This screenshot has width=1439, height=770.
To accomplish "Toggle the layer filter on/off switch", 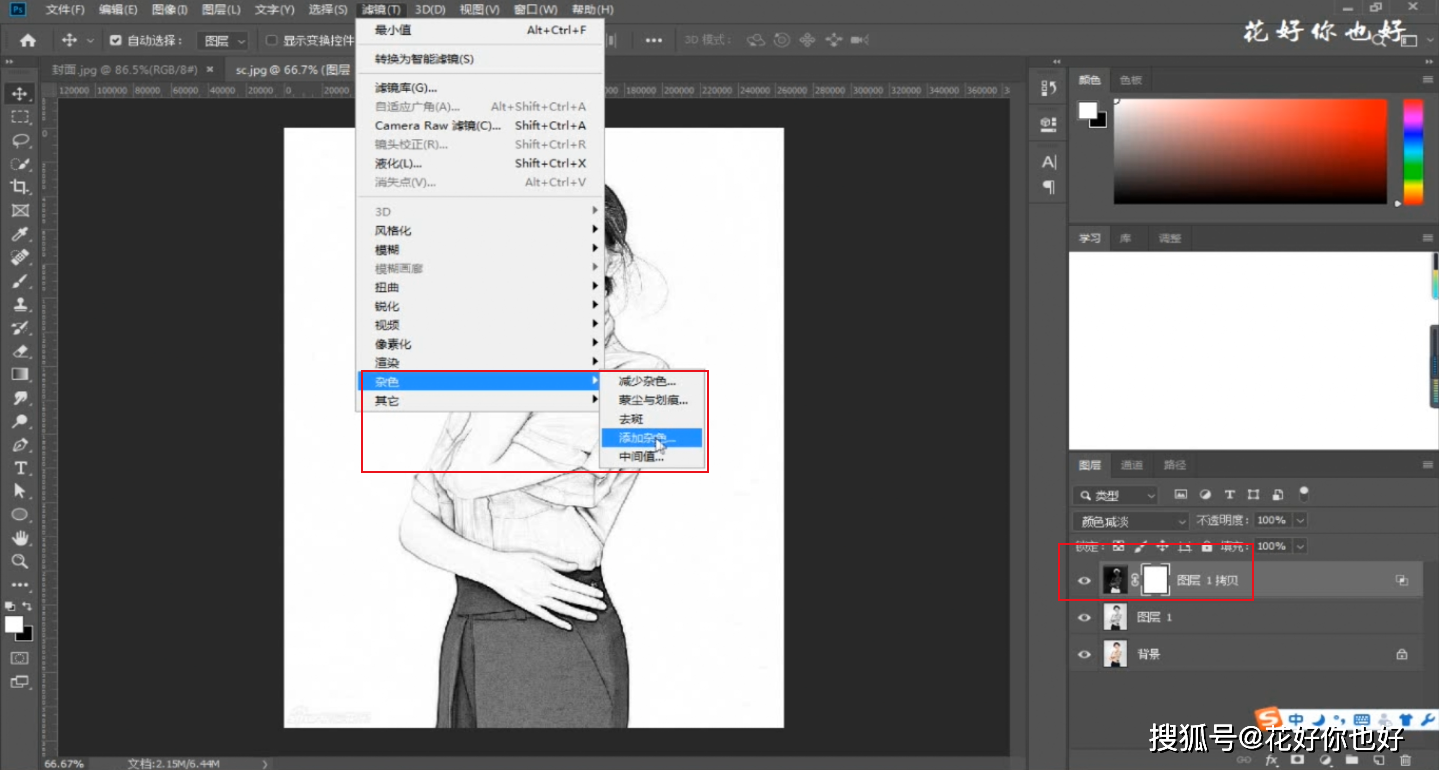I will pos(1303,493).
